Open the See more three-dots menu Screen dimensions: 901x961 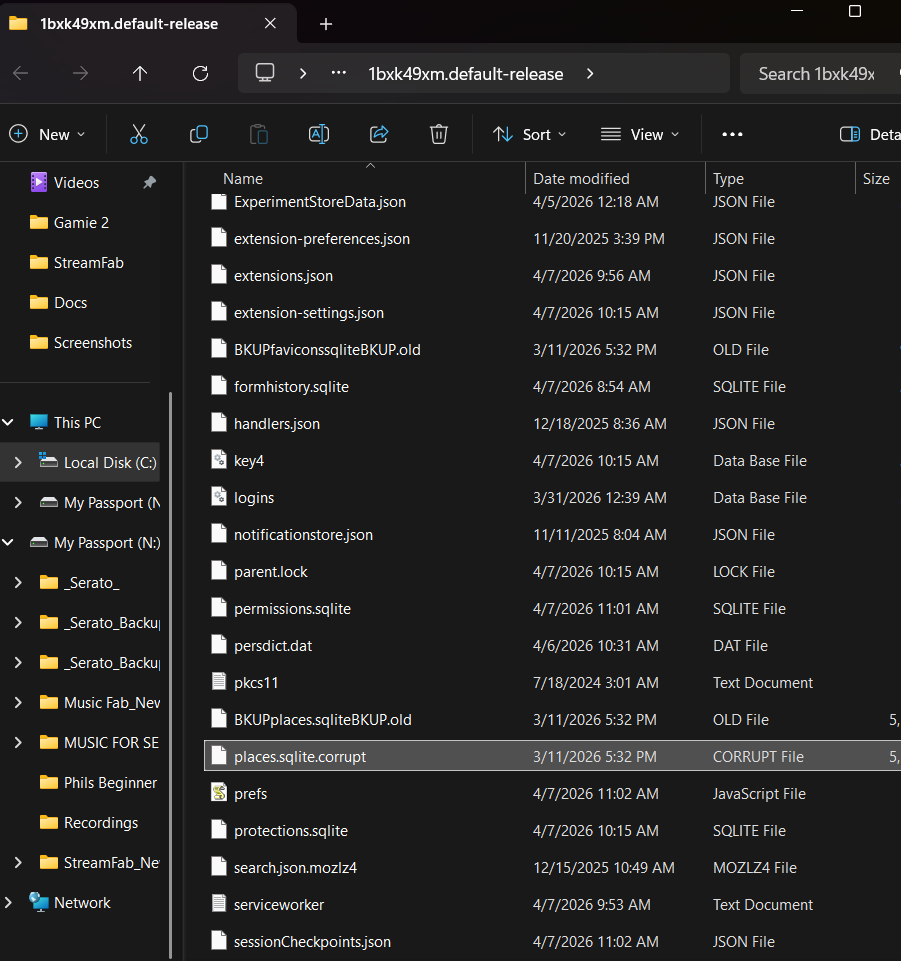tap(732, 134)
